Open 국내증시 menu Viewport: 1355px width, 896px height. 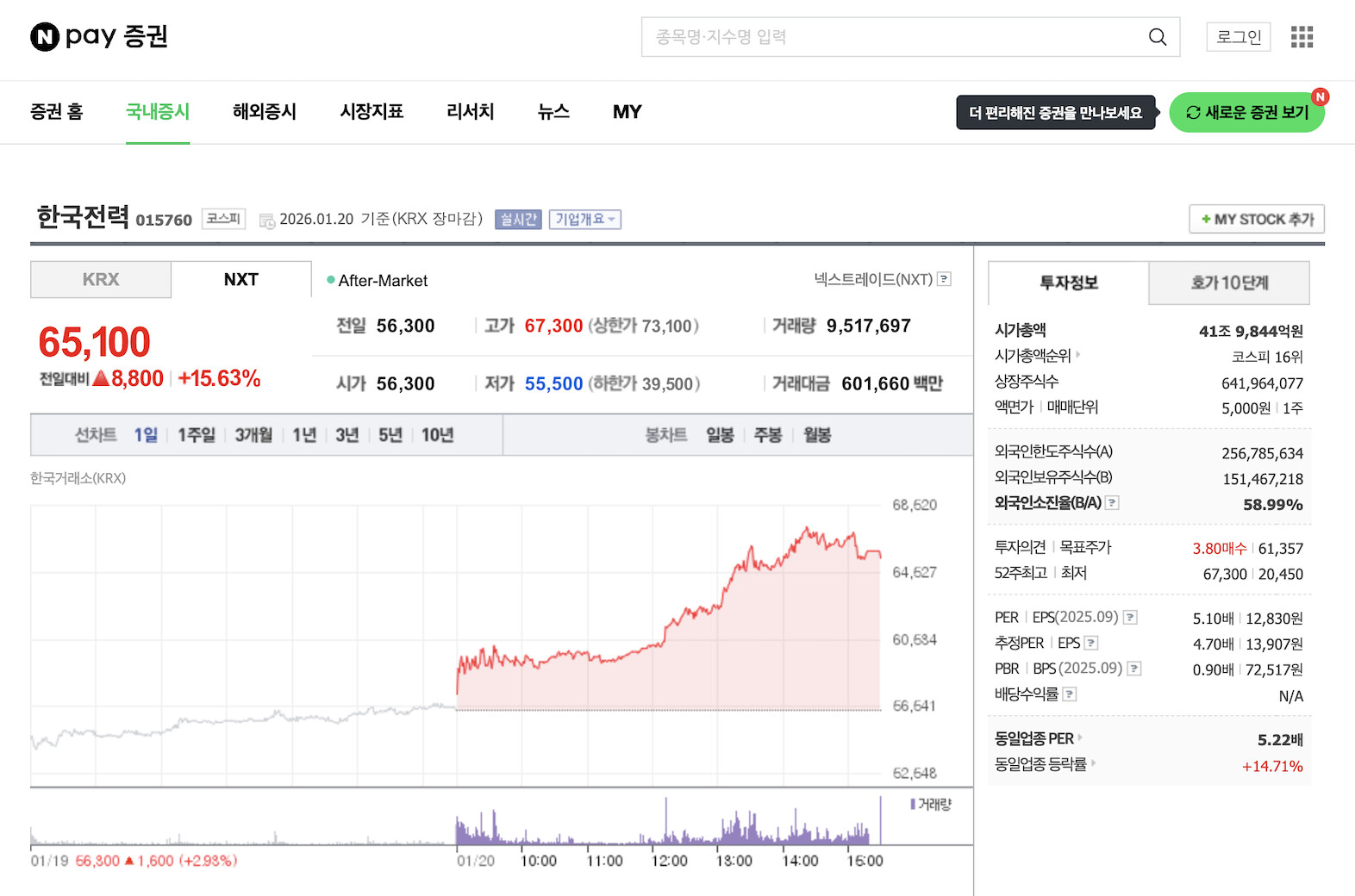158,112
